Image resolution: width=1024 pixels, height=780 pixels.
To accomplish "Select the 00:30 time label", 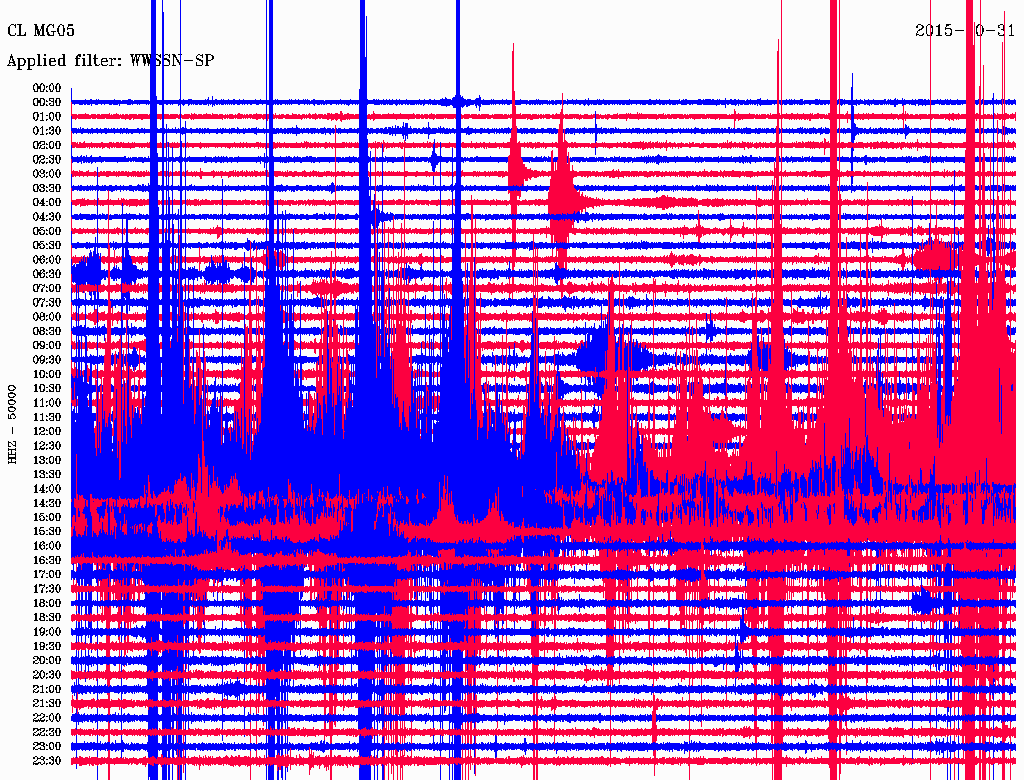I will click(47, 103).
